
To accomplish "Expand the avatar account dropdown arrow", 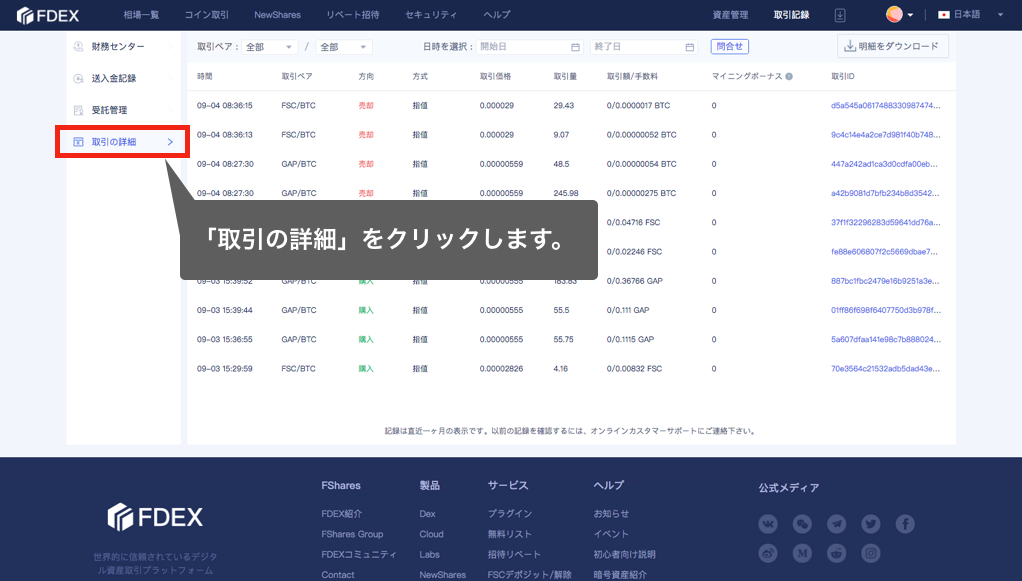I will tap(910, 14).
